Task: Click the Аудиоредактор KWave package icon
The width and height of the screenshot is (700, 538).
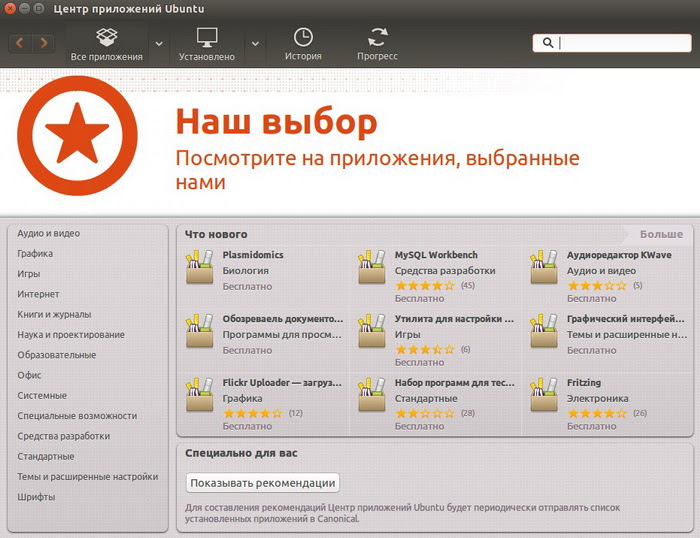Action: tap(544, 267)
